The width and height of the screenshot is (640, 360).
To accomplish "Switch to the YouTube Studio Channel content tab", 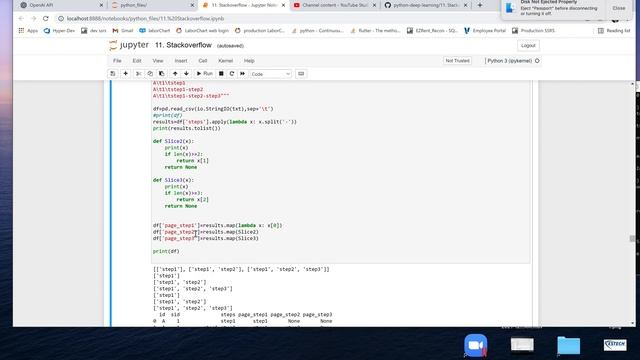I will (x=334, y=5).
